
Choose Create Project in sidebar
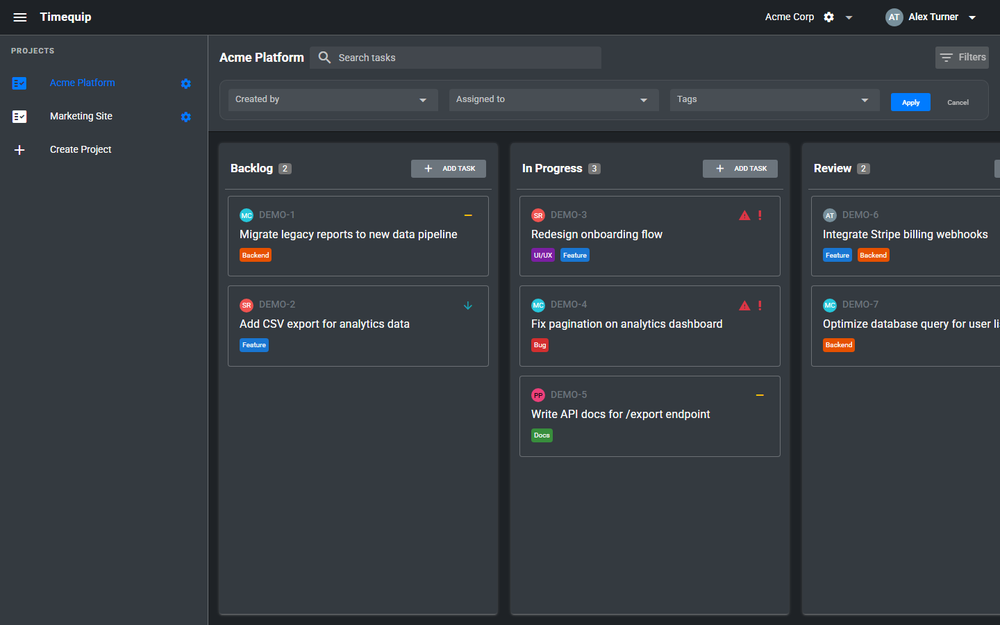point(80,149)
